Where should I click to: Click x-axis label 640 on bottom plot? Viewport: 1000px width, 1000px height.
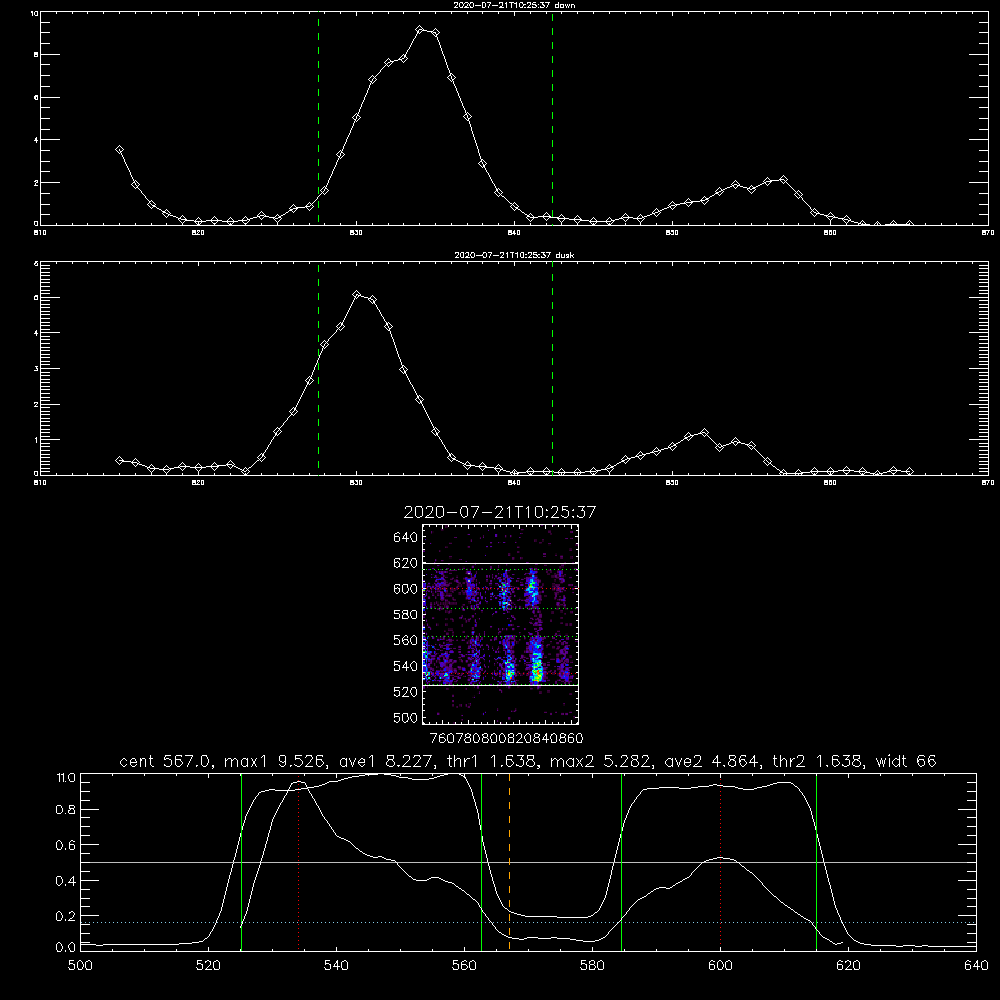tap(976, 966)
